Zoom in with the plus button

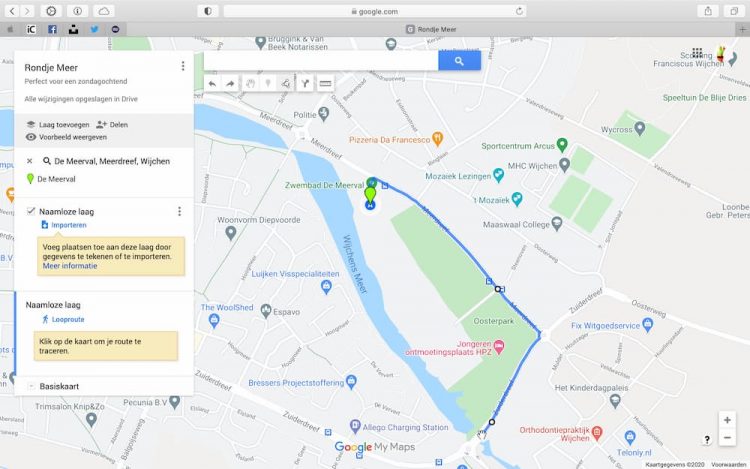[727, 420]
